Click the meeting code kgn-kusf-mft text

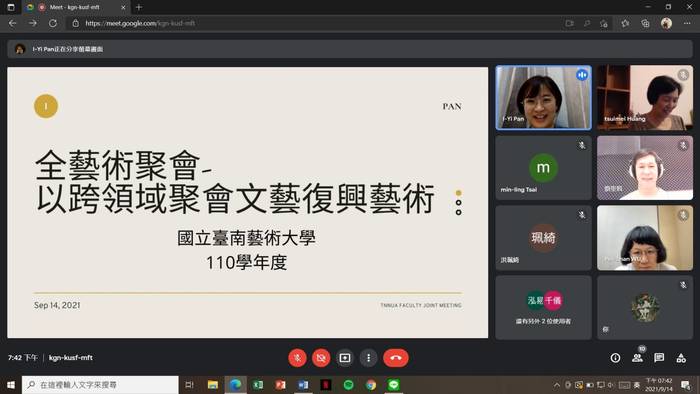pos(71,358)
